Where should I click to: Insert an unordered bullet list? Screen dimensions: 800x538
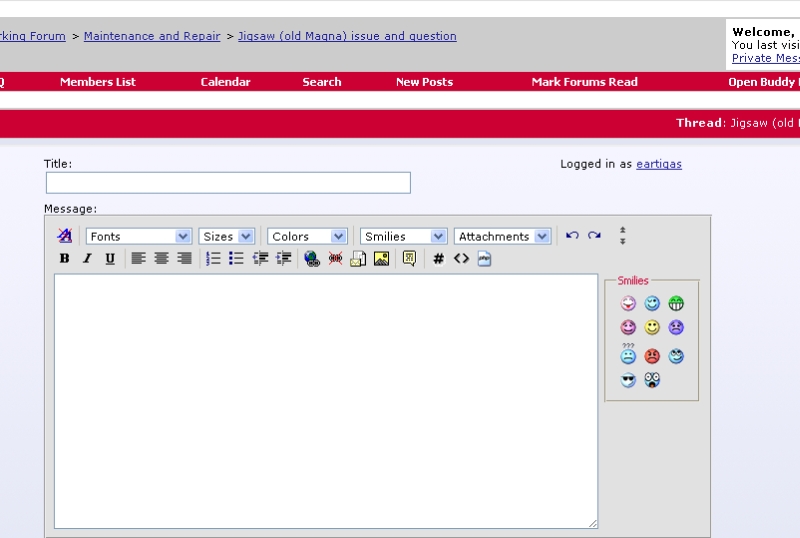pos(236,258)
